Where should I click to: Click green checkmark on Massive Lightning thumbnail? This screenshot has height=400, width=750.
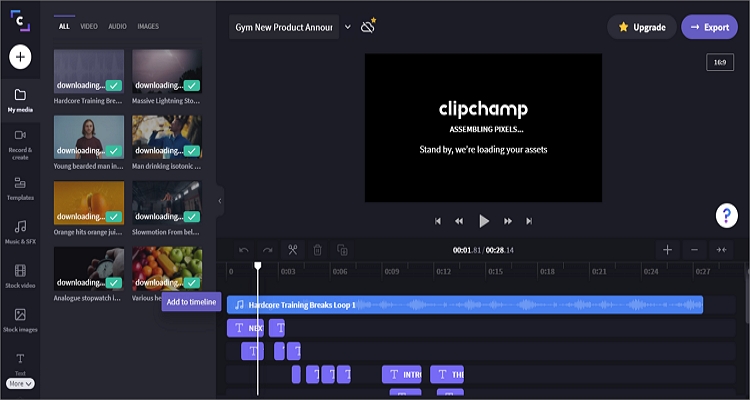[x=192, y=85]
